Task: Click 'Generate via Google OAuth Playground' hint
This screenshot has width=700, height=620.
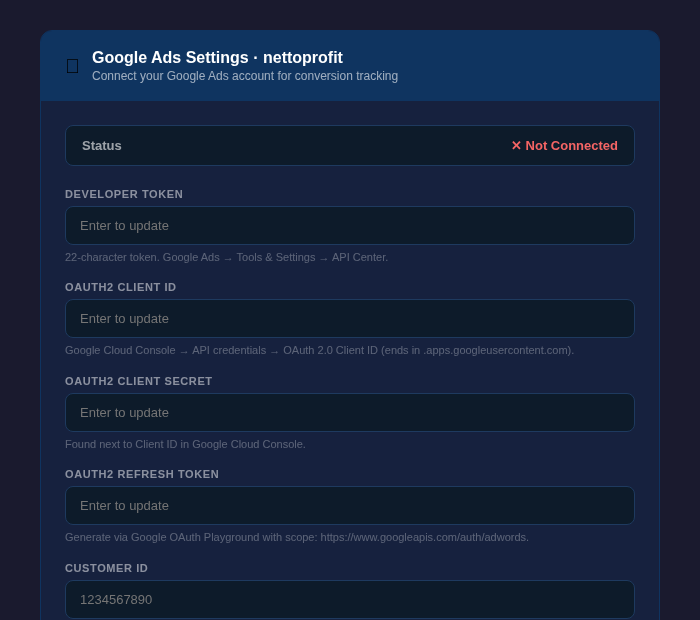Action: pyautogui.click(x=297, y=537)
